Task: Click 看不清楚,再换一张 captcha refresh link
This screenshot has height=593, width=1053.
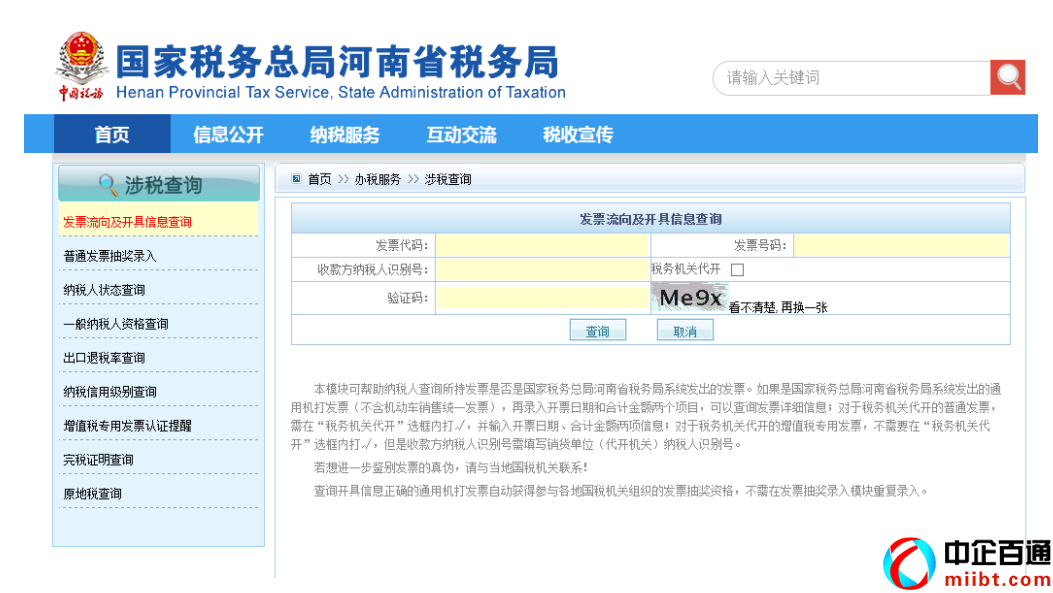Action: point(778,308)
